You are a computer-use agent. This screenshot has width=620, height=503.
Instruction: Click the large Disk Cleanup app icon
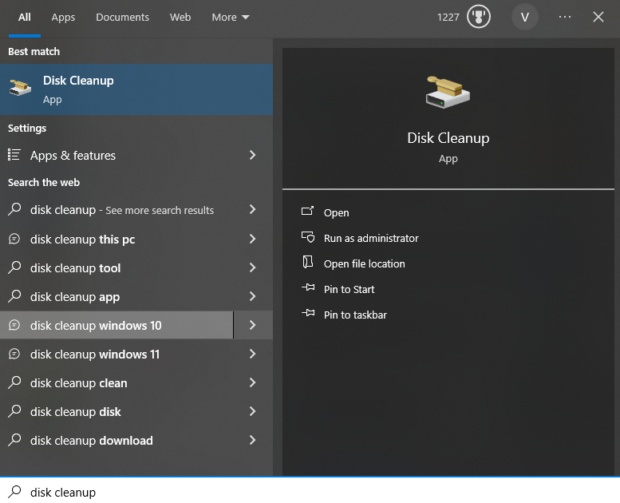pos(448,92)
